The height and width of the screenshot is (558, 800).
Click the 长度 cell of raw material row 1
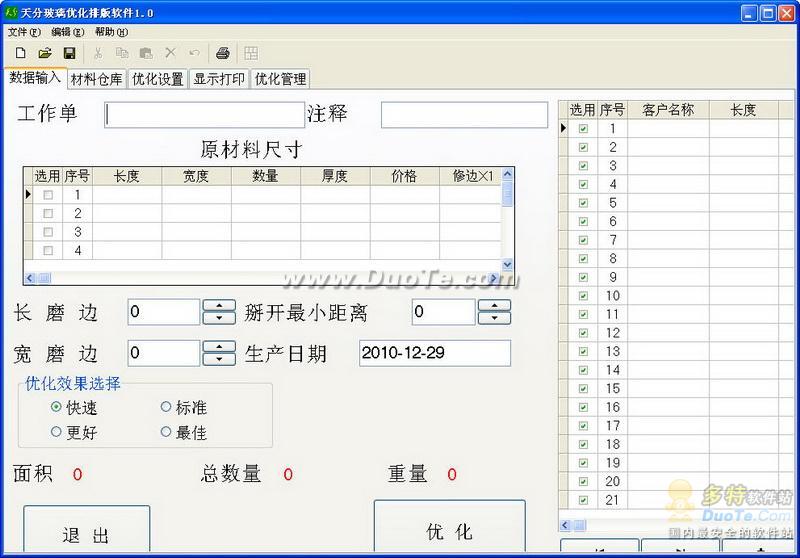click(127, 195)
